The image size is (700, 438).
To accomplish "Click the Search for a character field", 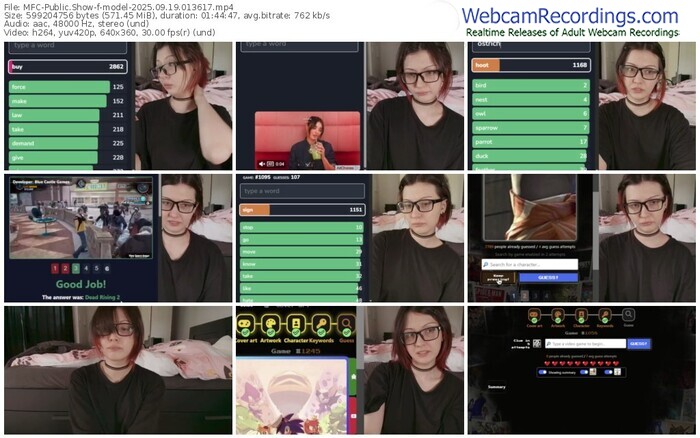I will (x=529, y=264).
